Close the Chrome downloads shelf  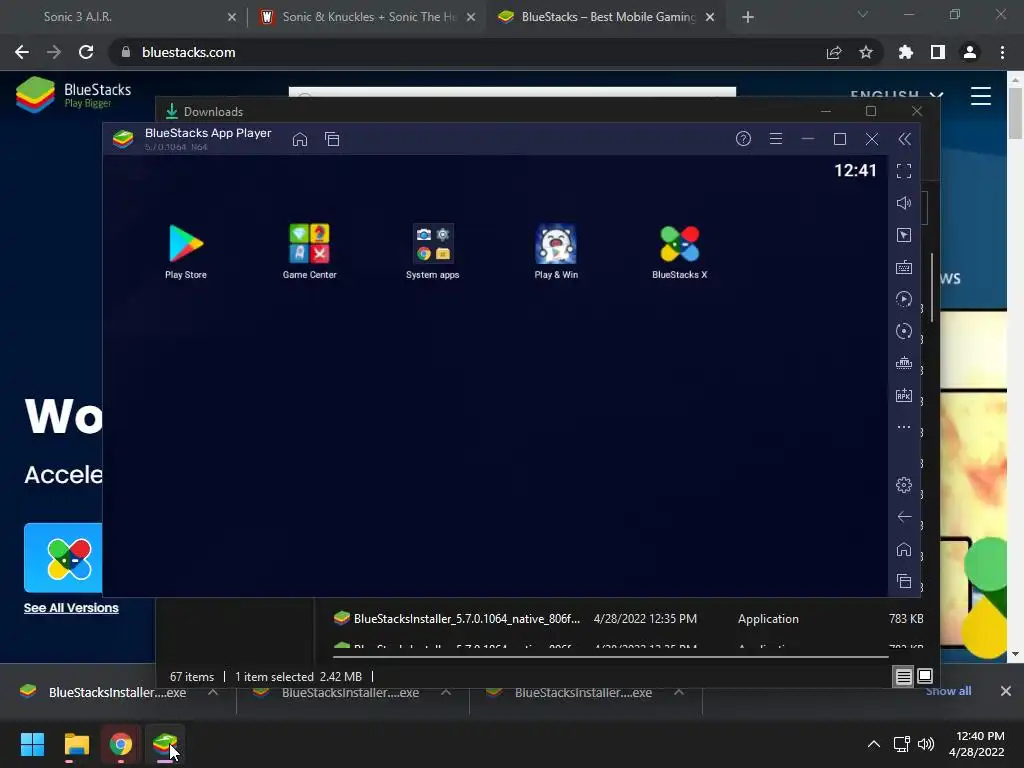[x=1006, y=691]
